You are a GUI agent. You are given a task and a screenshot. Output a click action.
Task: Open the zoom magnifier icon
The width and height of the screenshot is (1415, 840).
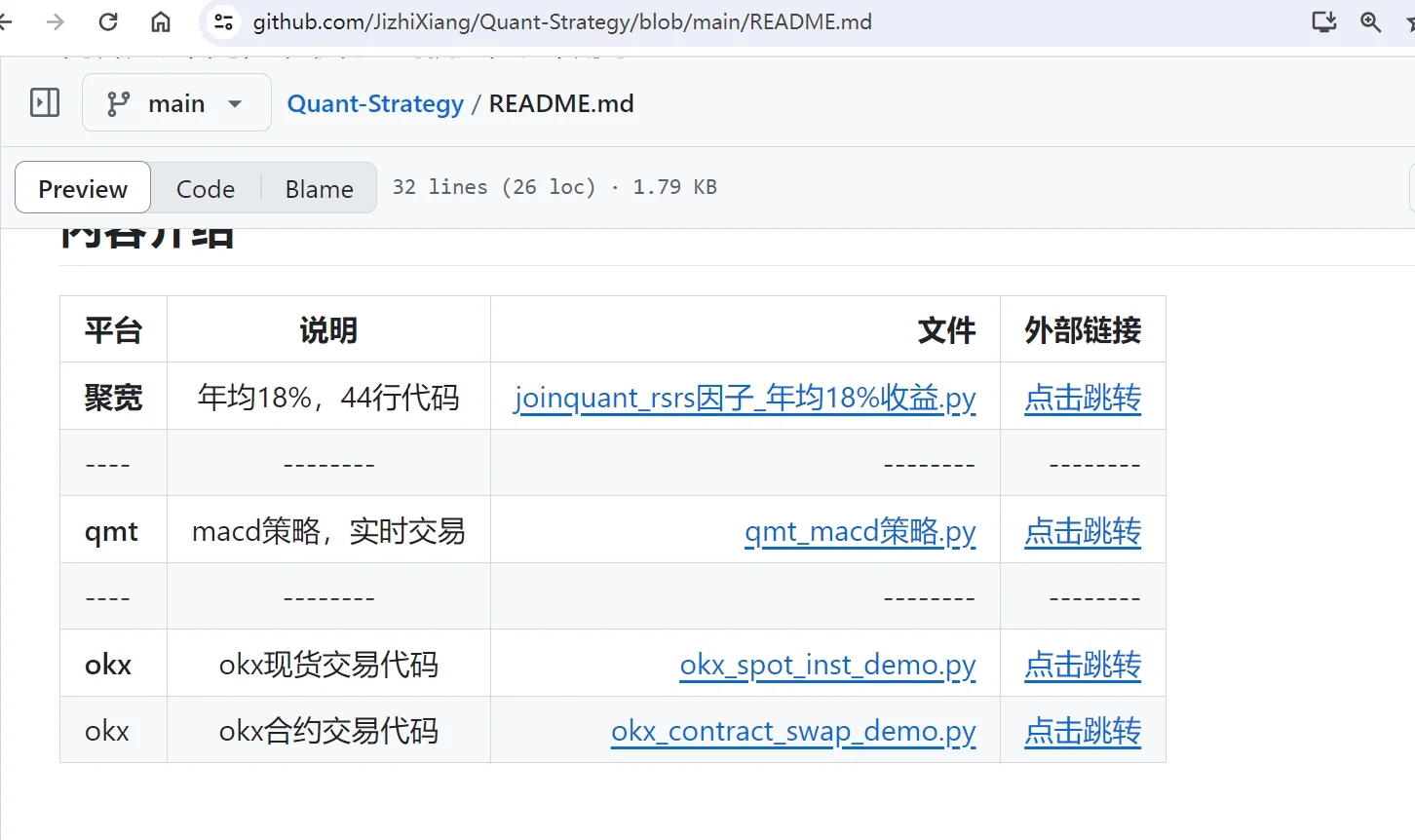coord(1370,21)
